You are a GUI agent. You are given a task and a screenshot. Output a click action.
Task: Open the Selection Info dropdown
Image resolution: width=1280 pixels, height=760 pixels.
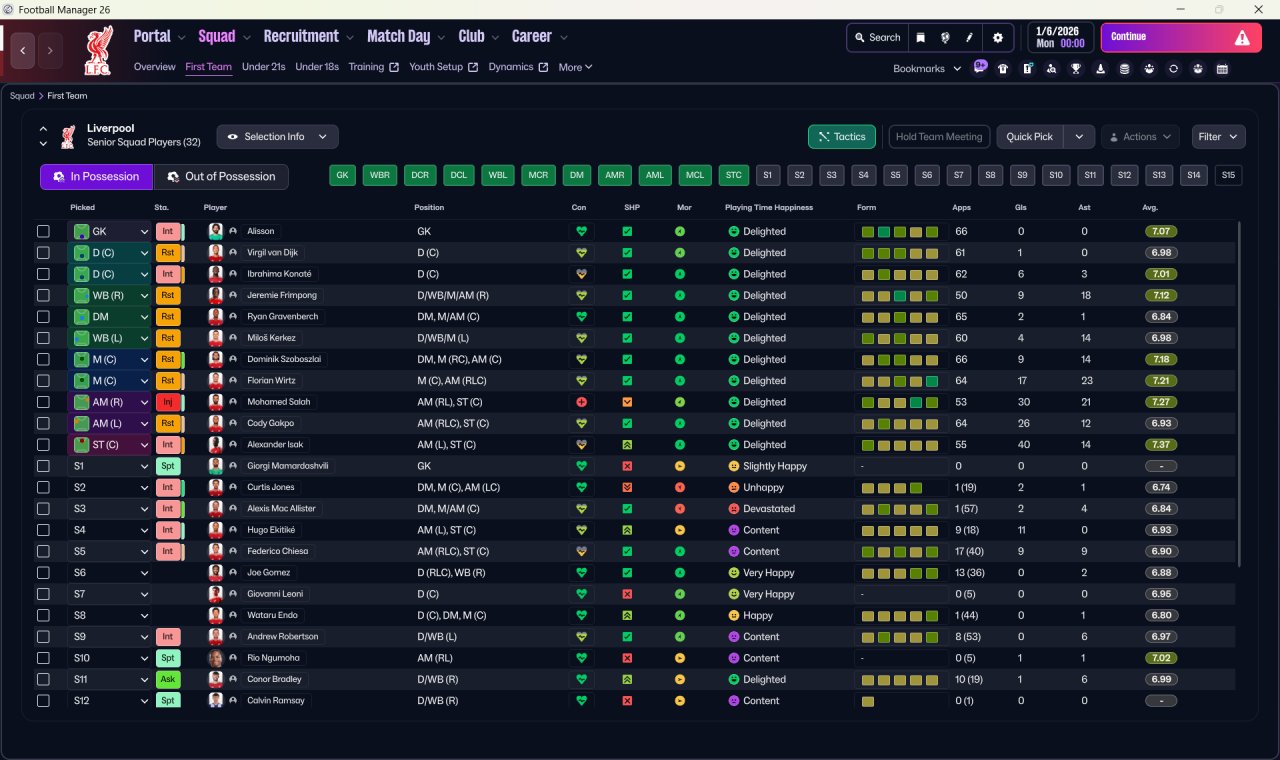pyautogui.click(x=277, y=137)
